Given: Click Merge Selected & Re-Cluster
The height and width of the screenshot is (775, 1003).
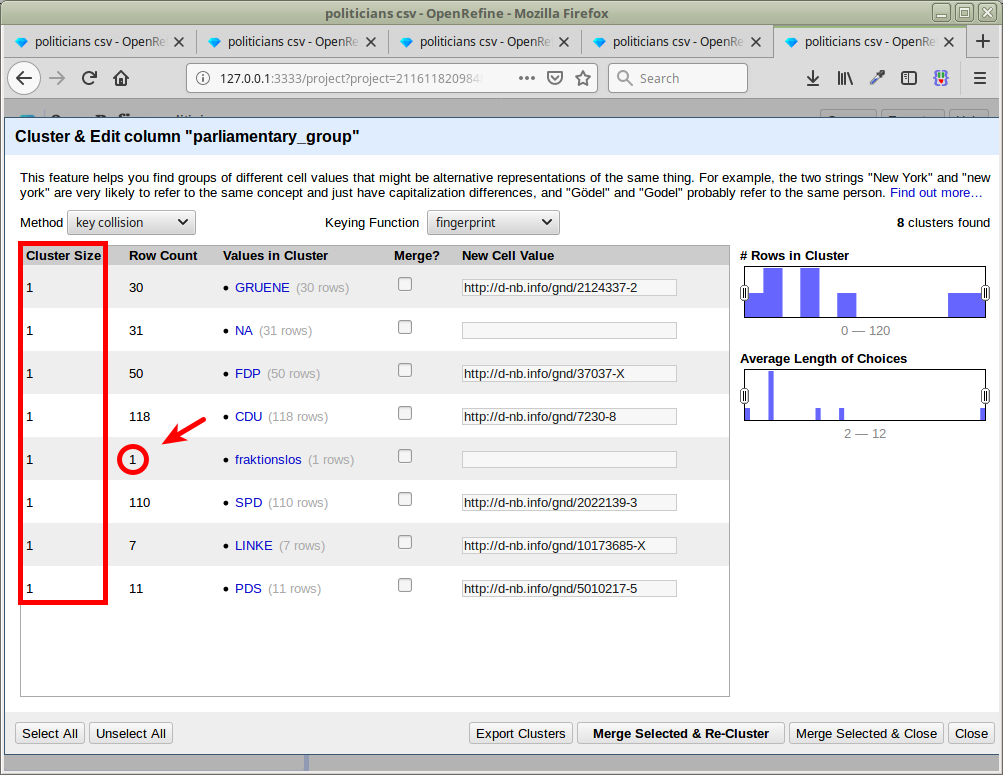Looking at the screenshot, I should tap(681, 733).
